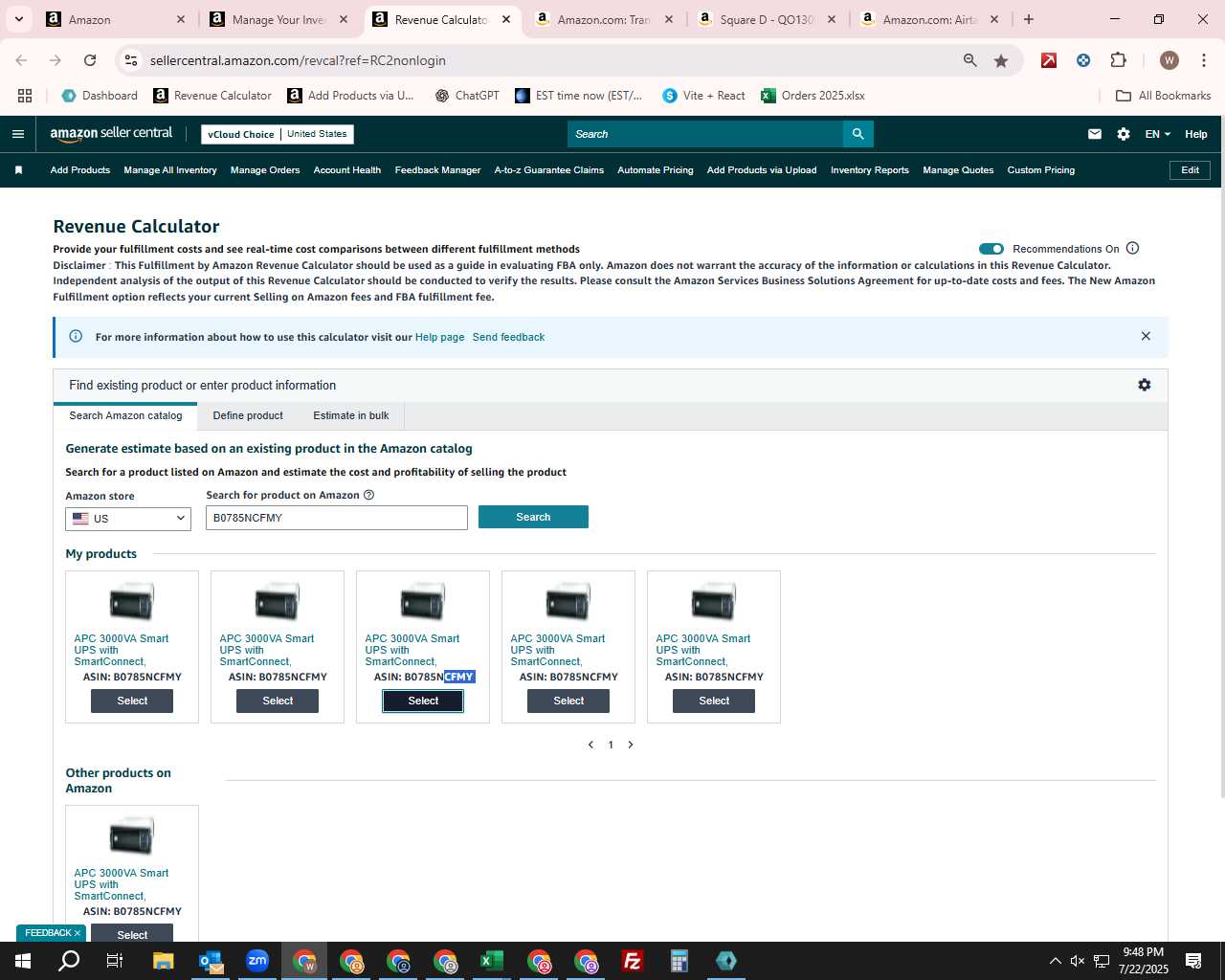The height and width of the screenshot is (980, 1225).
Task: Open Manage All Inventory menu item
Action: click(x=170, y=170)
